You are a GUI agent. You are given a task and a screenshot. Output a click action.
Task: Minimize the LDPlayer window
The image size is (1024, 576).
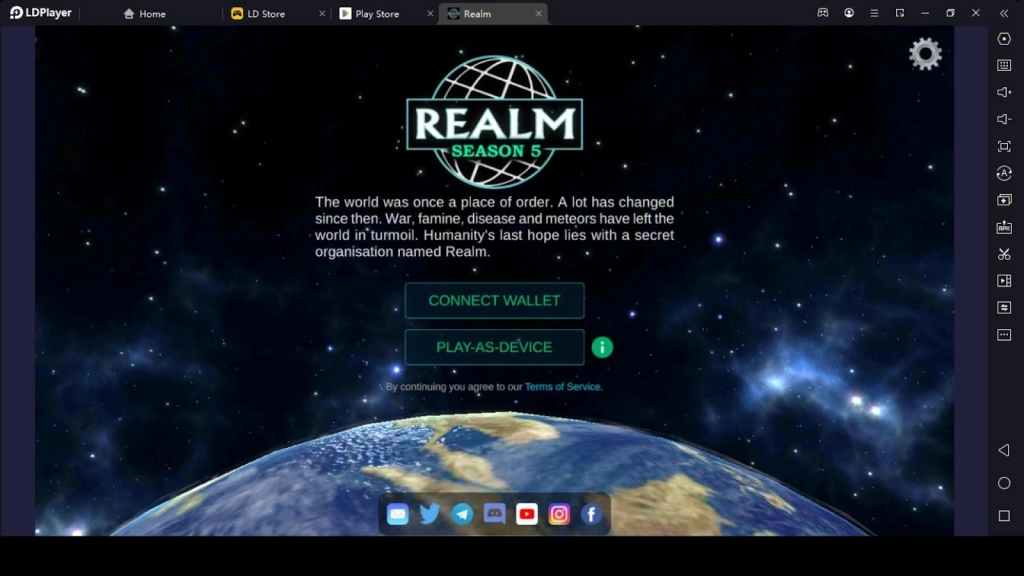tap(925, 13)
